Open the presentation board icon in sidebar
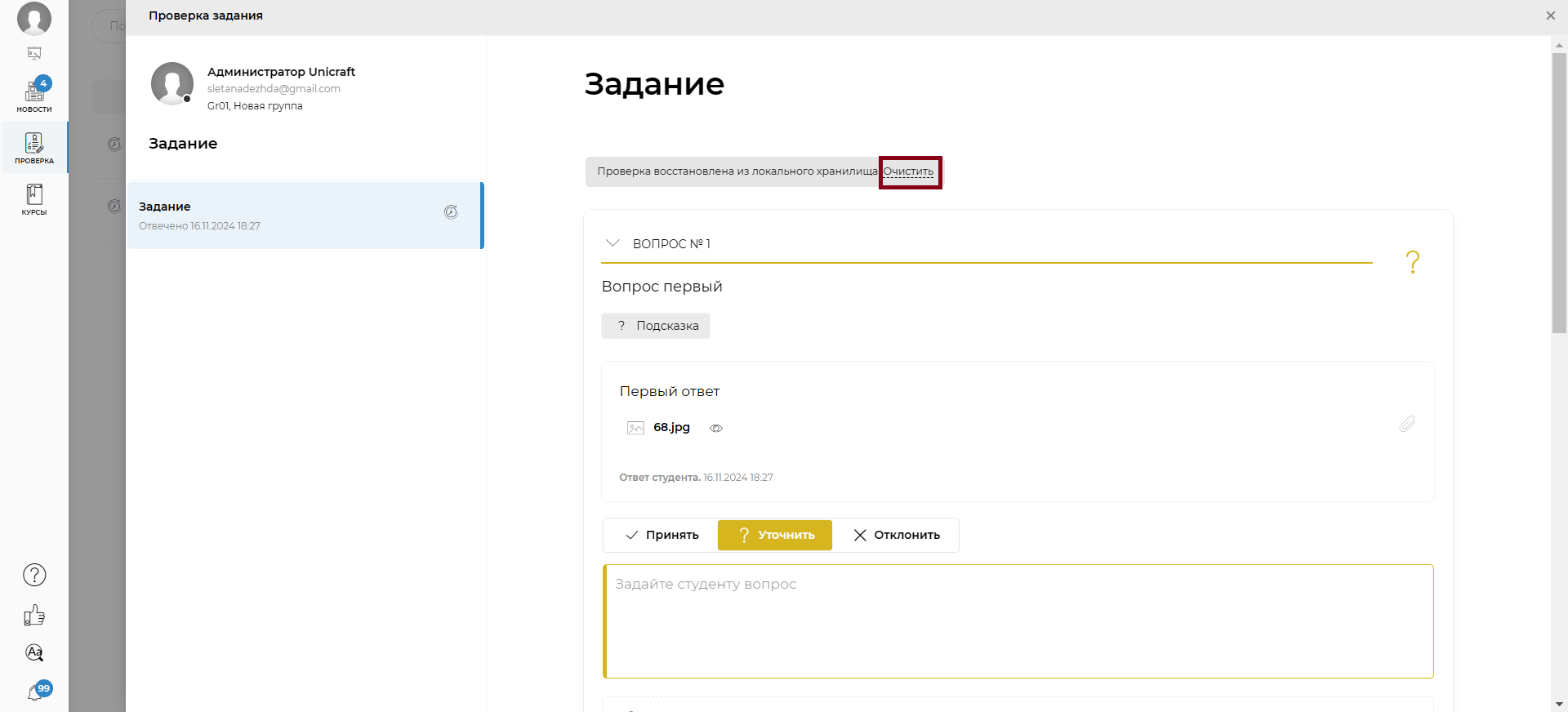The height and width of the screenshot is (712, 1568). [34, 54]
